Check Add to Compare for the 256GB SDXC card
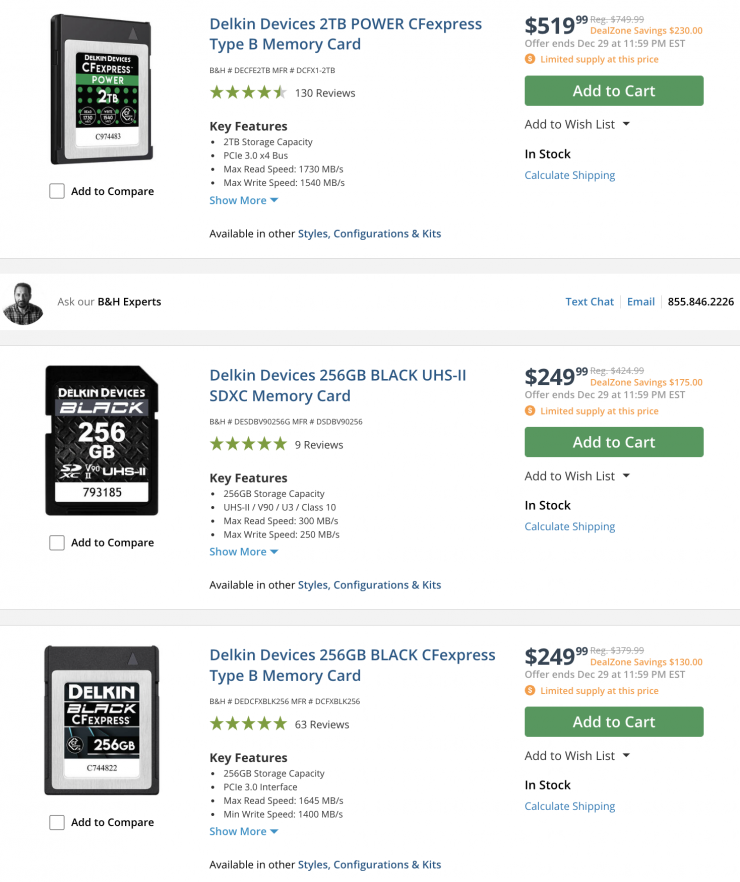This screenshot has height=882, width=740. pos(57,542)
